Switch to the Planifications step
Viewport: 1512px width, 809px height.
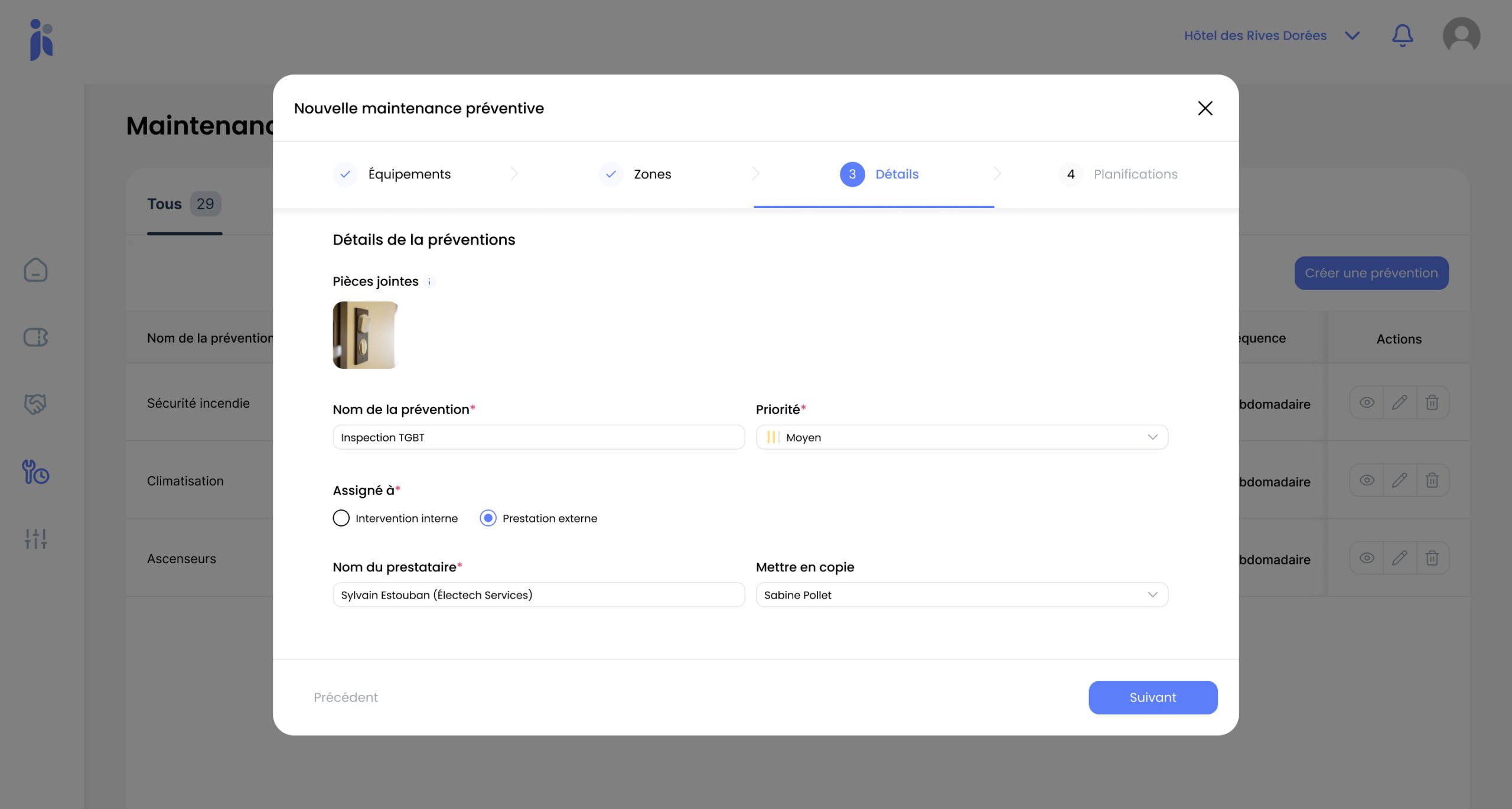[x=1135, y=174]
